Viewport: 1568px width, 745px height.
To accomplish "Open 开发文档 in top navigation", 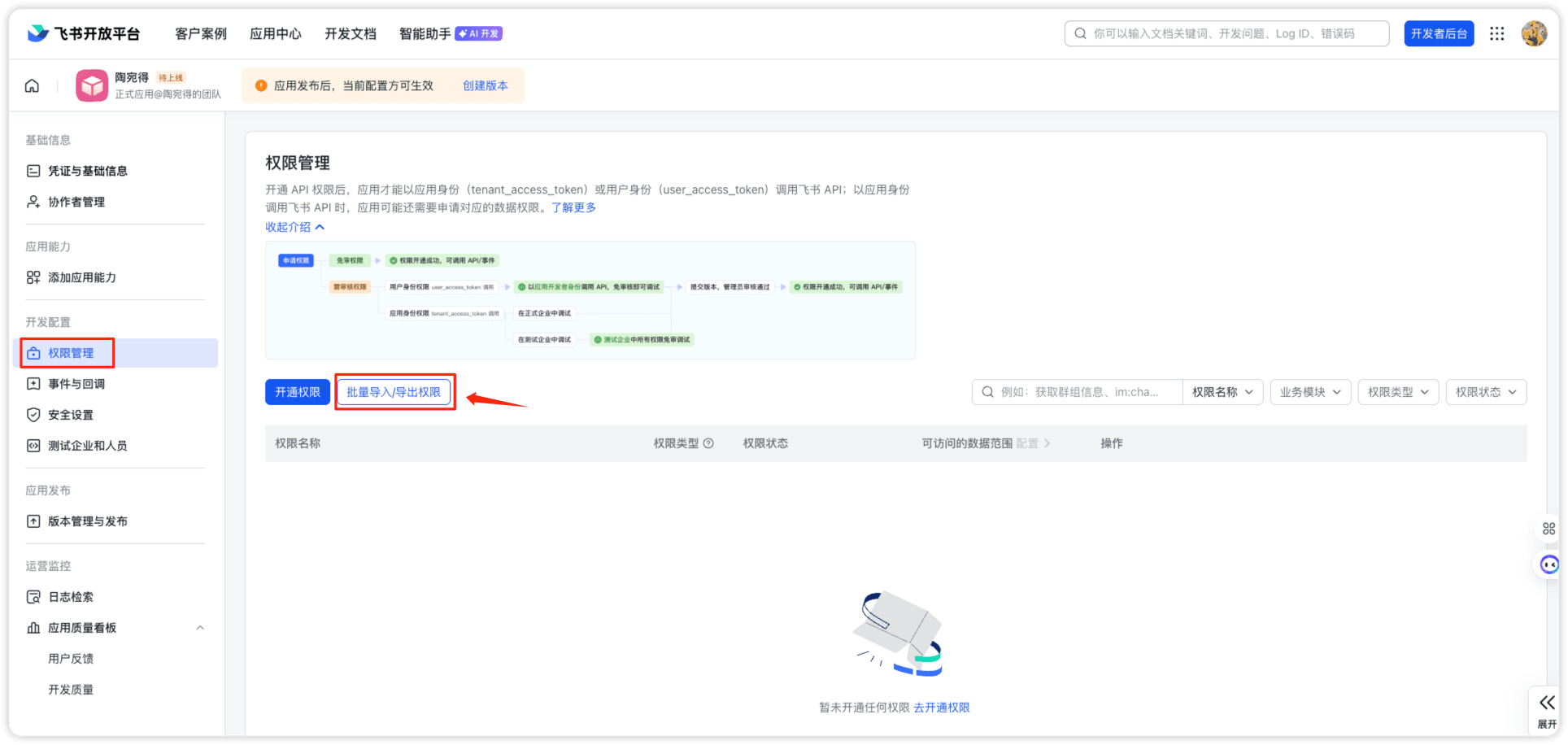I will [351, 33].
